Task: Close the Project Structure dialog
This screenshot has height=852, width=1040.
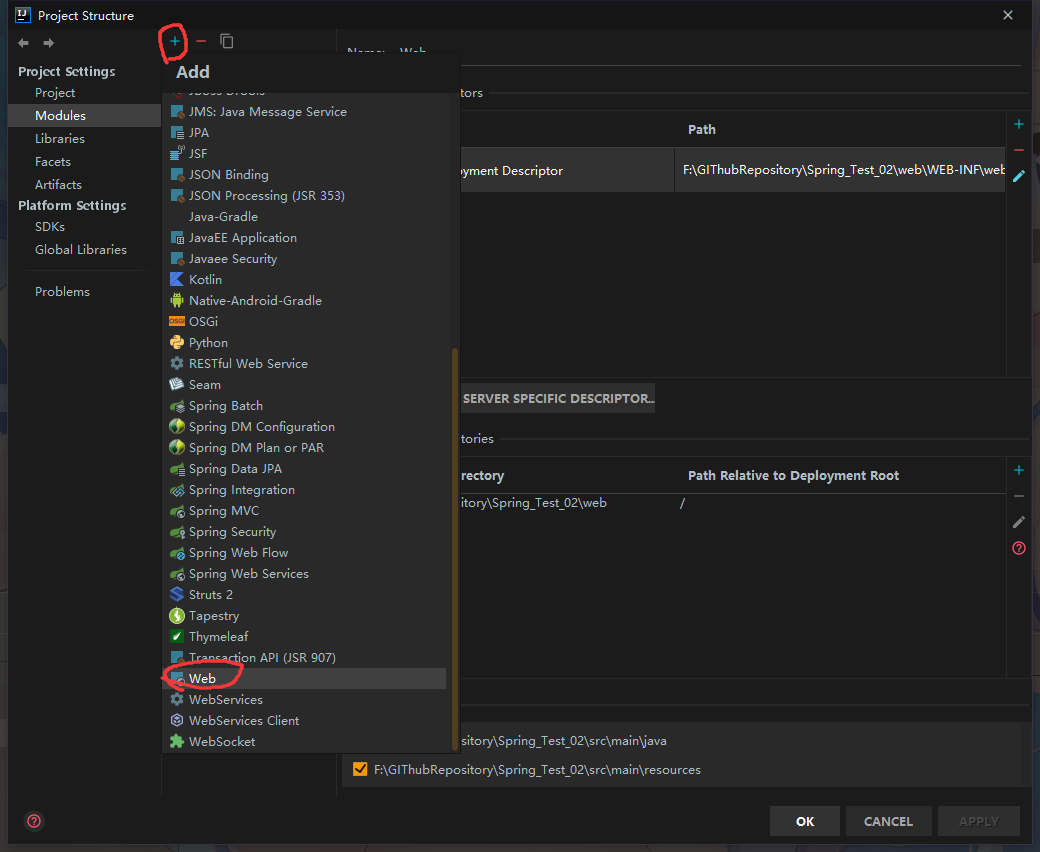Action: click(1008, 15)
